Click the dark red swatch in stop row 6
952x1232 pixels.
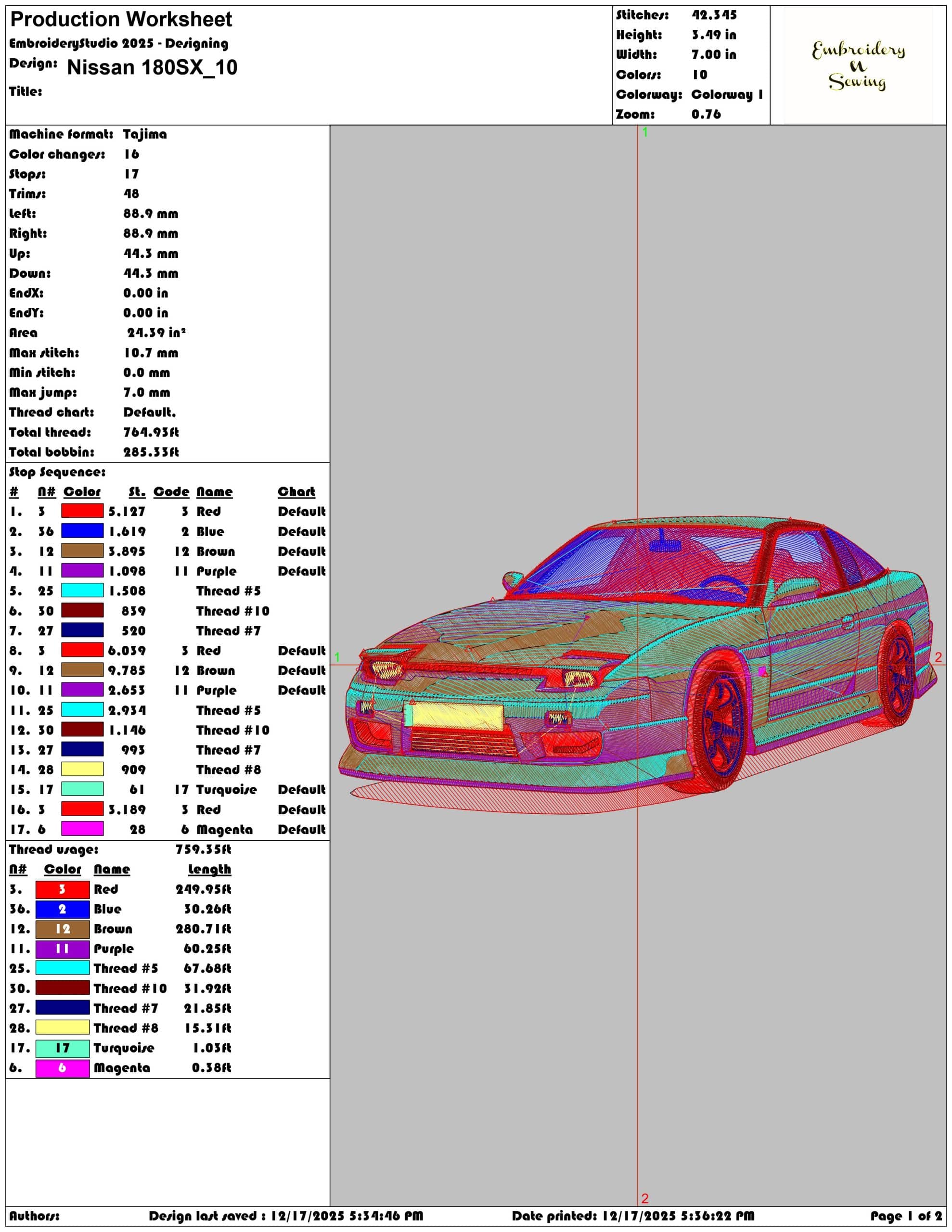82,610
